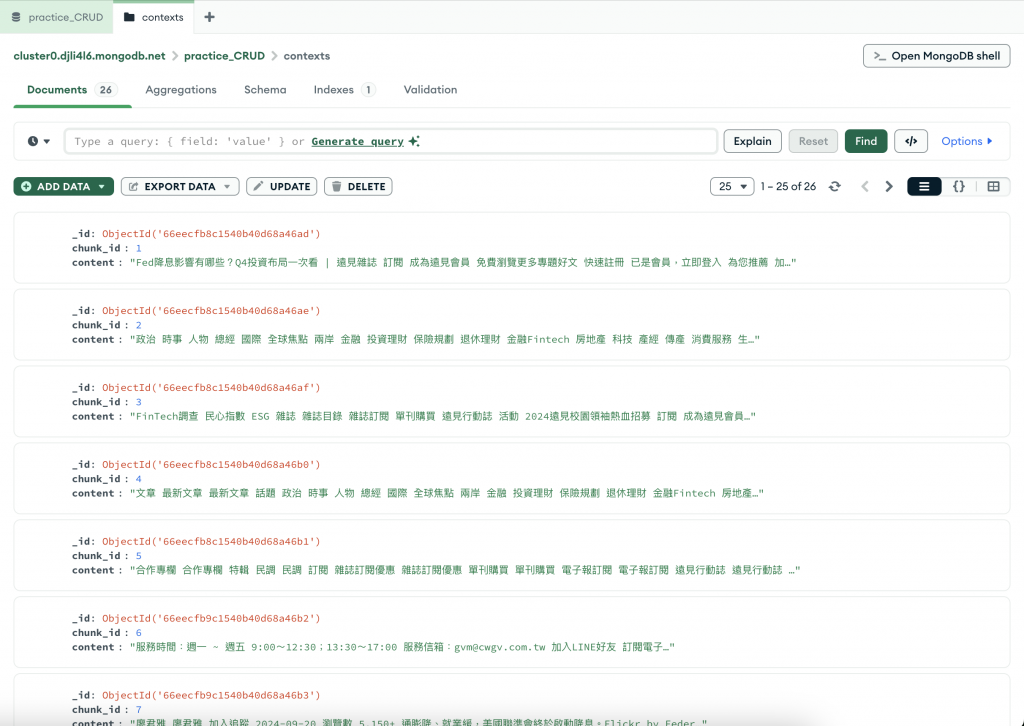1024x726 pixels.
Task: Run query with Find button
Action: point(866,141)
